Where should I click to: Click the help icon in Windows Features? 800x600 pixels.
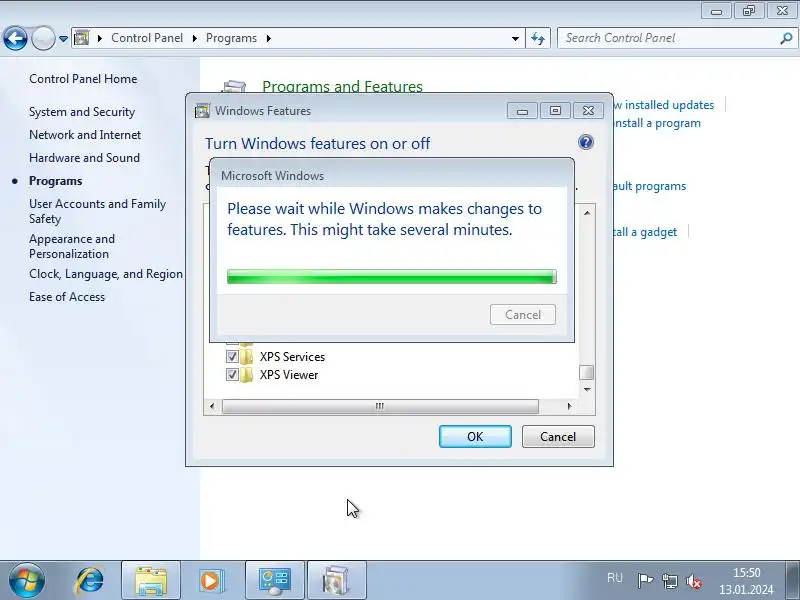click(x=586, y=142)
